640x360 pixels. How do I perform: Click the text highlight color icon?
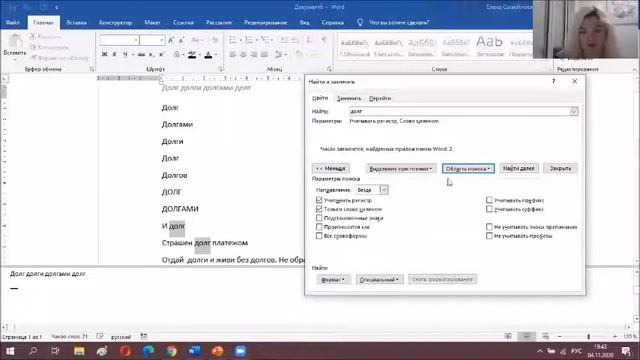(192, 55)
